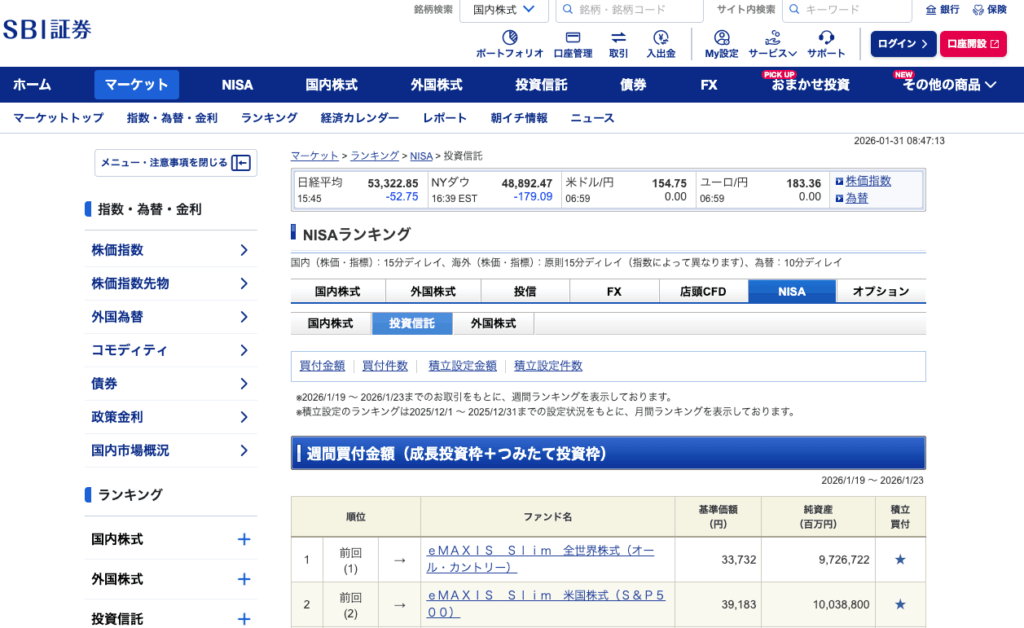Click the 口座管理 account management icon

click(572, 44)
